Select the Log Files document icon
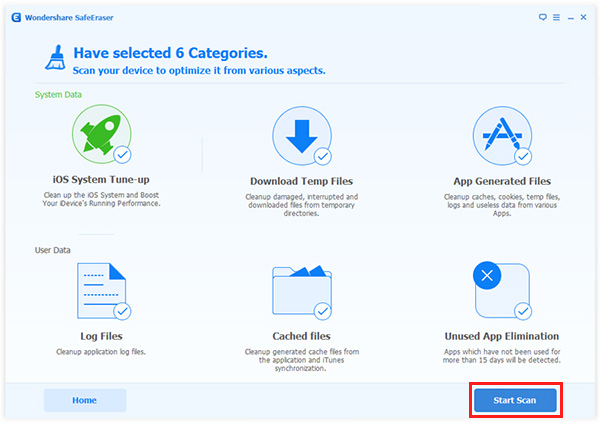600x423 pixels. click(99, 289)
